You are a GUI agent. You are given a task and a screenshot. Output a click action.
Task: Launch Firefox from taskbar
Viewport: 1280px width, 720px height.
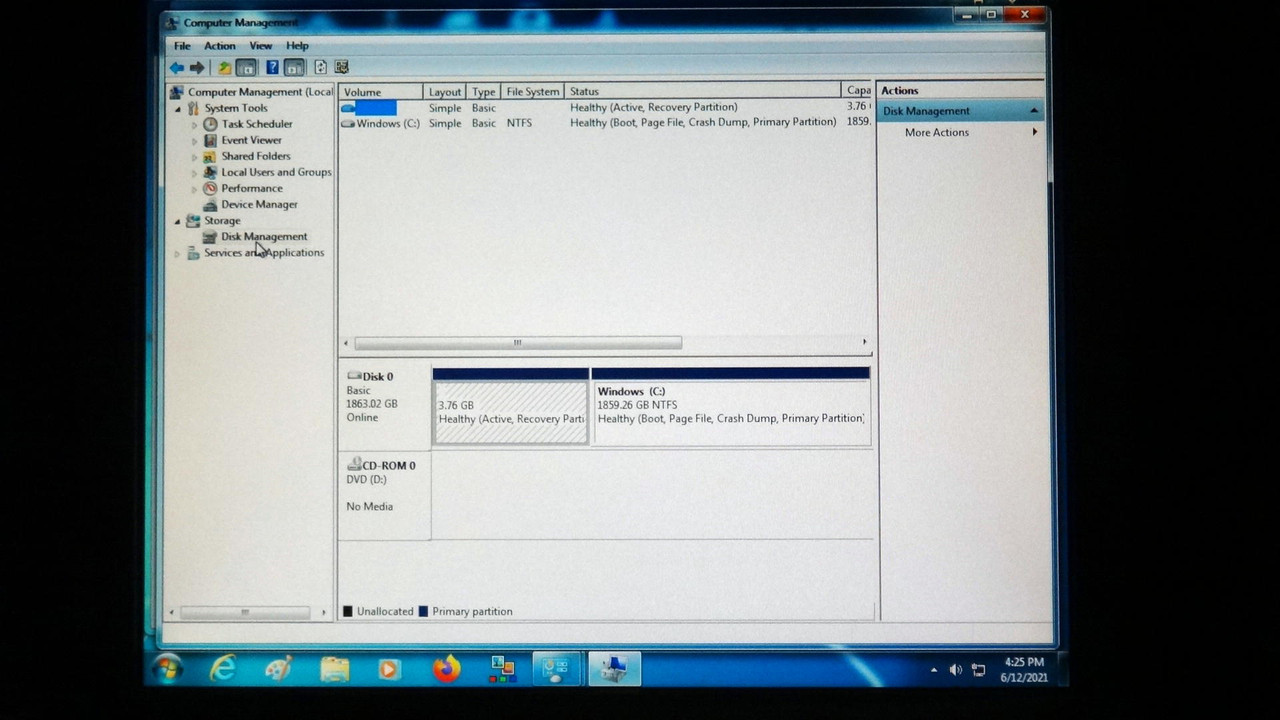pyautogui.click(x=446, y=669)
